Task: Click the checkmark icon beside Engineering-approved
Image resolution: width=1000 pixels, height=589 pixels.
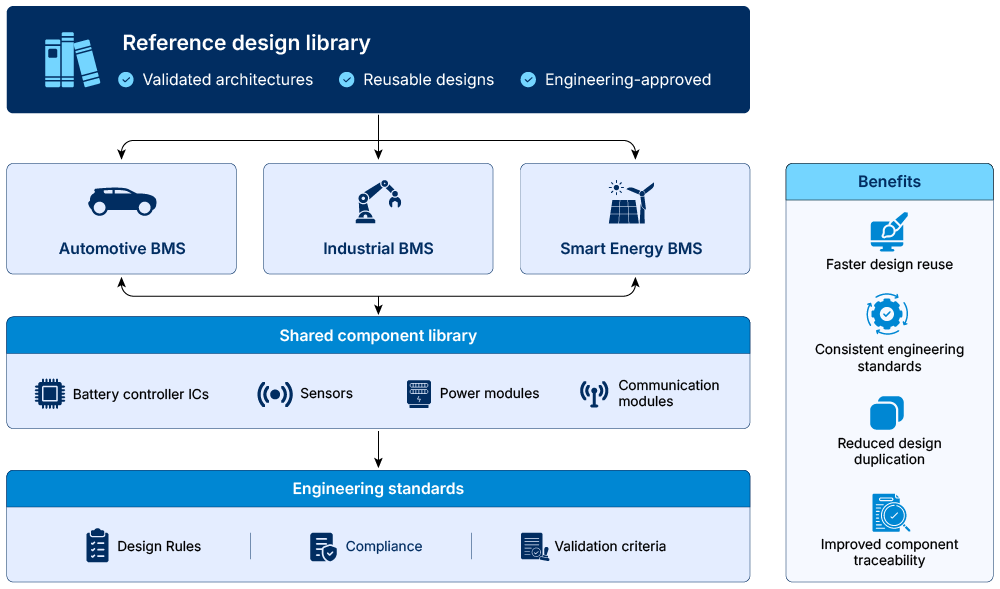Action: click(528, 80)
